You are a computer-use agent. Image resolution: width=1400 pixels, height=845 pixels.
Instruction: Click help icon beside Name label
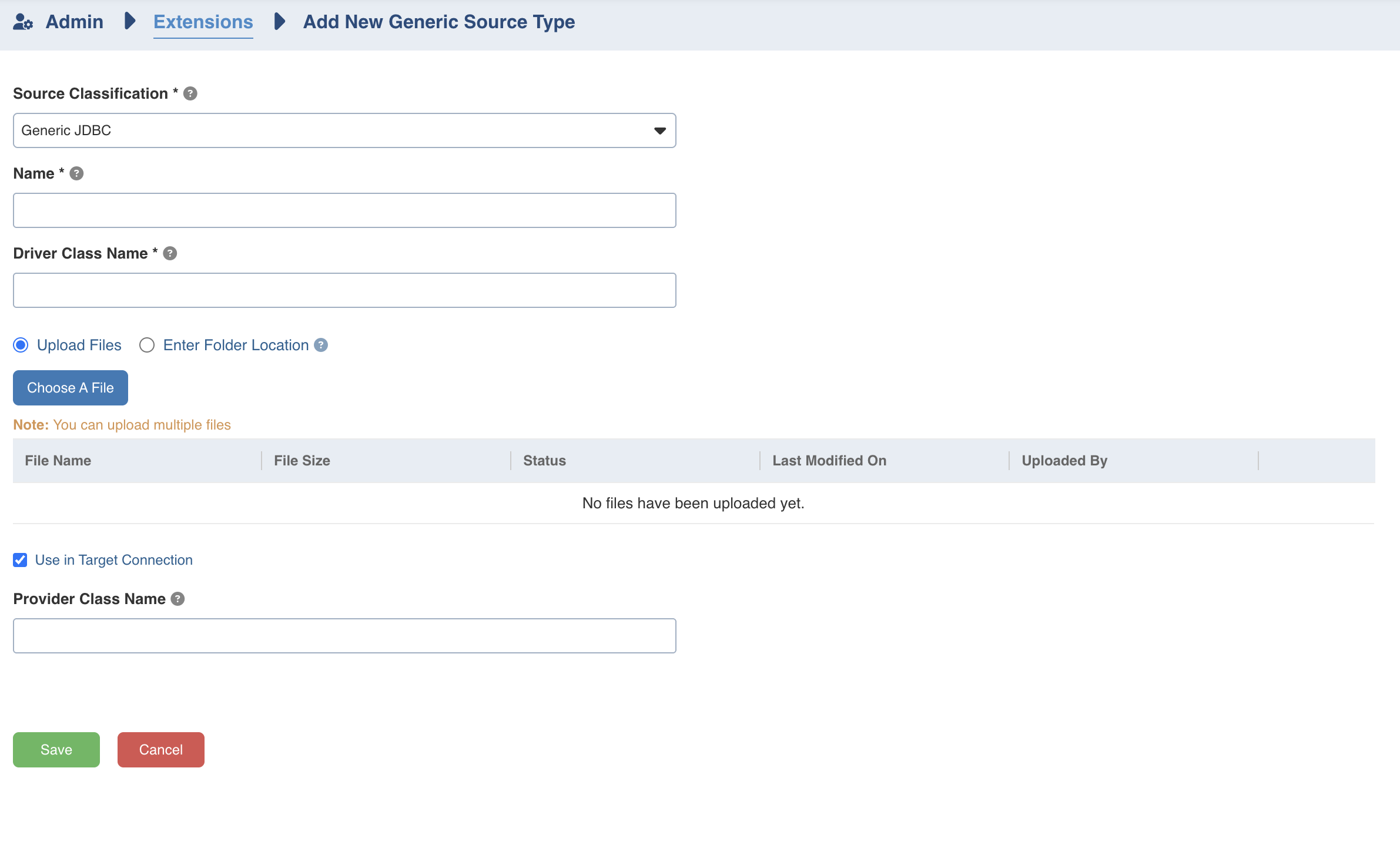76,174
